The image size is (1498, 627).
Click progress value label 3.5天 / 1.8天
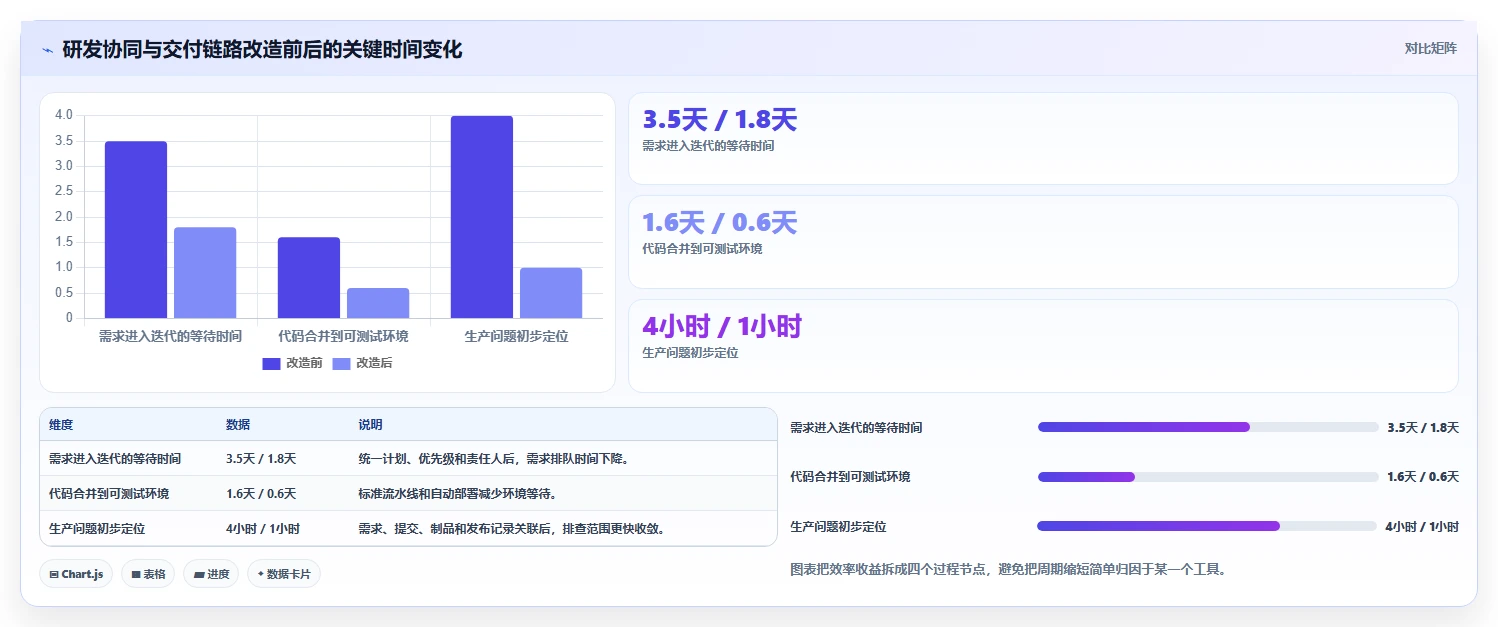click(1423, 428)
